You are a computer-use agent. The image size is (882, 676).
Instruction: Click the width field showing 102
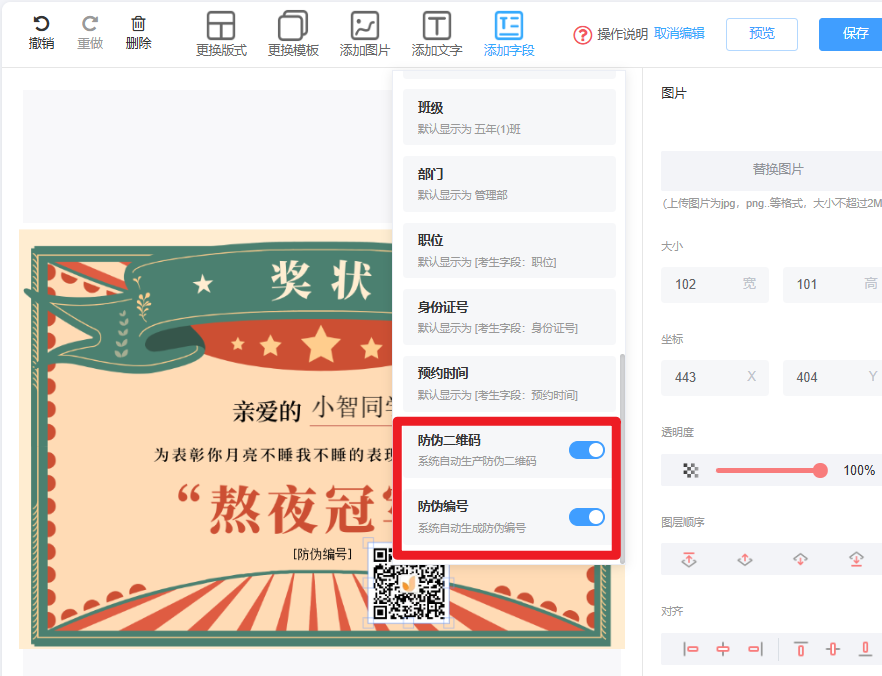(714, 285)
